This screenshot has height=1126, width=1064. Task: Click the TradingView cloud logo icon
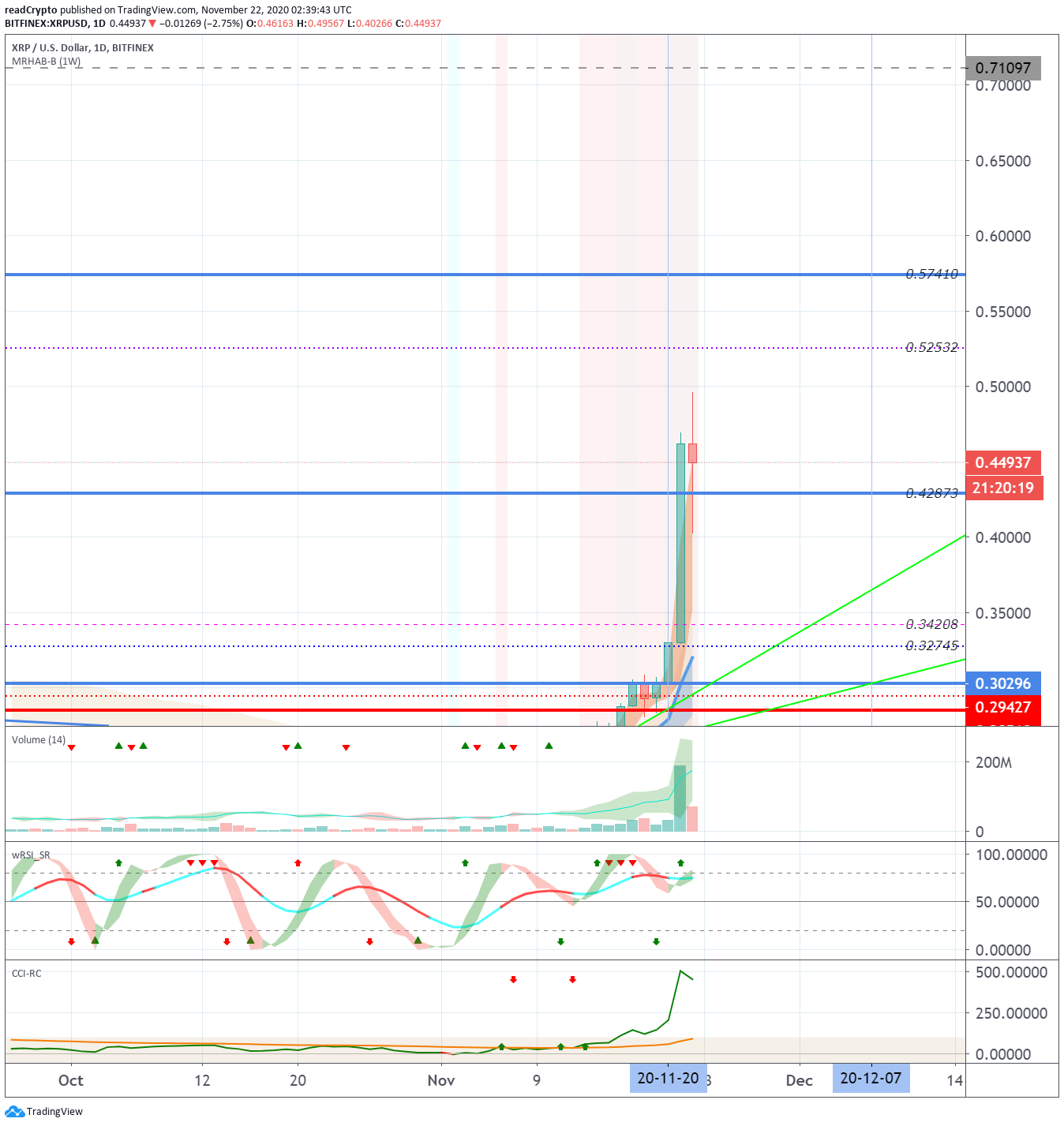tap(14, 1112)
